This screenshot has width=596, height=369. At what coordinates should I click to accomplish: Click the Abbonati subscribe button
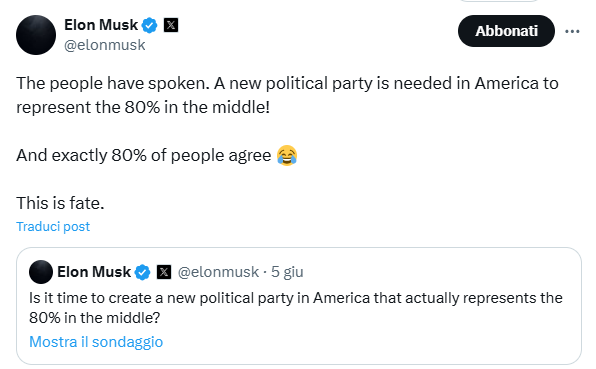(x=506, y=31)
